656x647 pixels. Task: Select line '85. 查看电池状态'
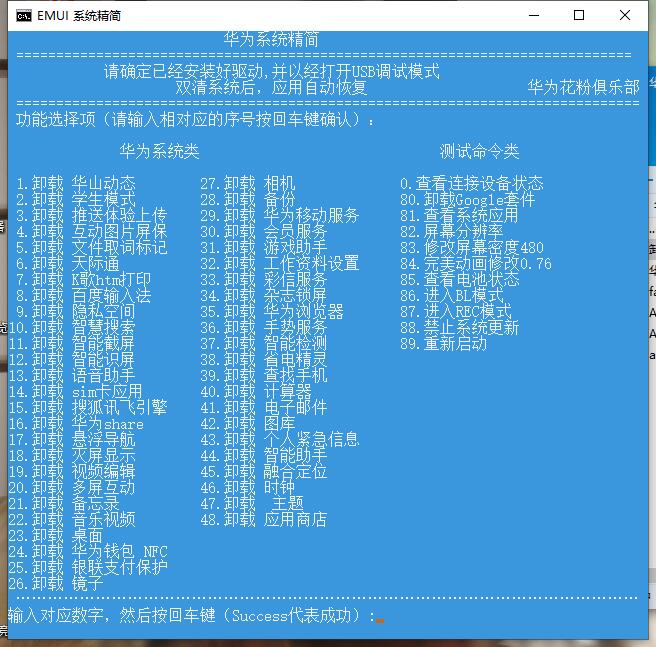(459, 280)
